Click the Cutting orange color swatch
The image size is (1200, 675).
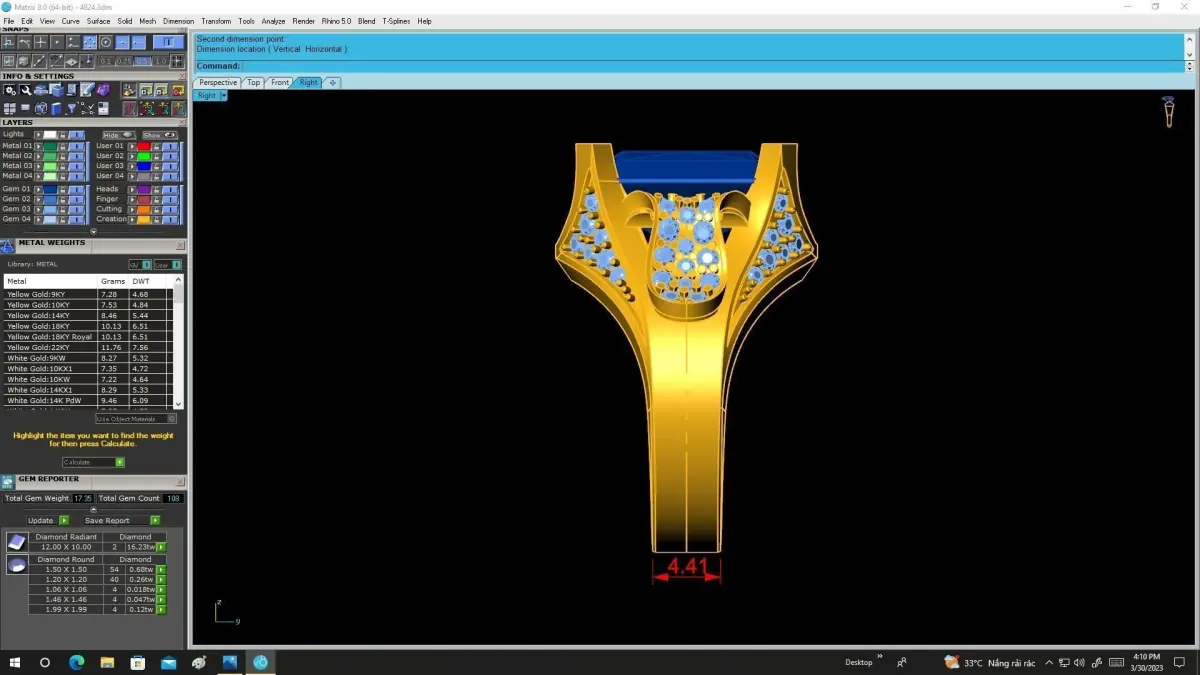pos(144,209)
